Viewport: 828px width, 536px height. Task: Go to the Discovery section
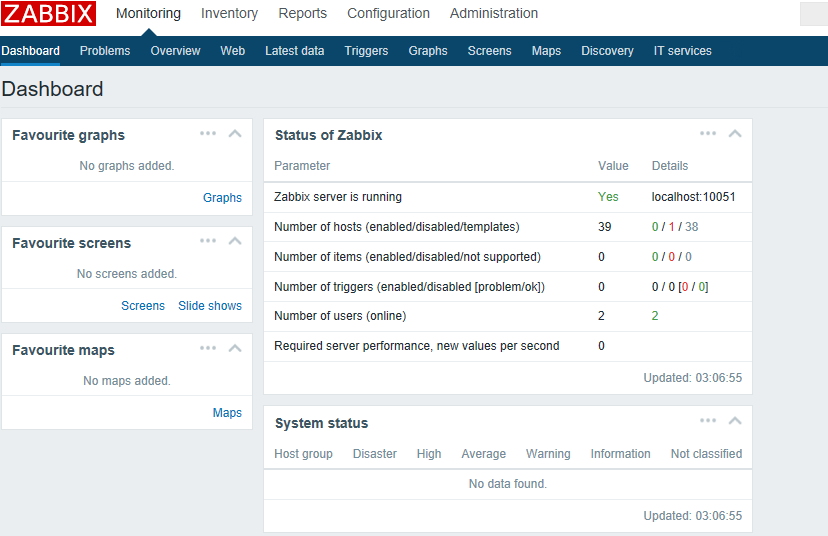click(x=607, y=51)
